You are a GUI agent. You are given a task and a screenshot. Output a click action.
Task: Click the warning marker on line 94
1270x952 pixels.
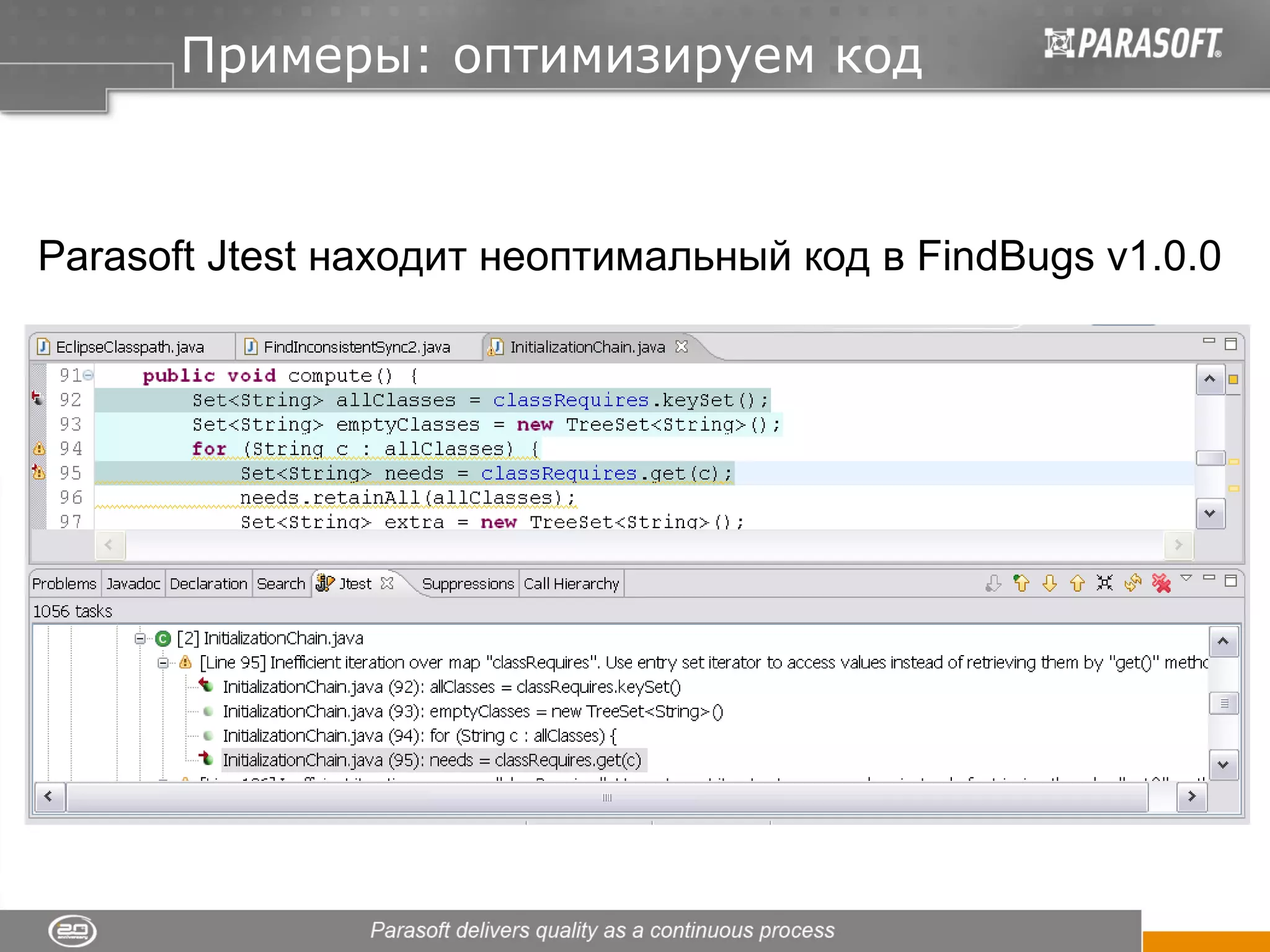tap(38, 448)
